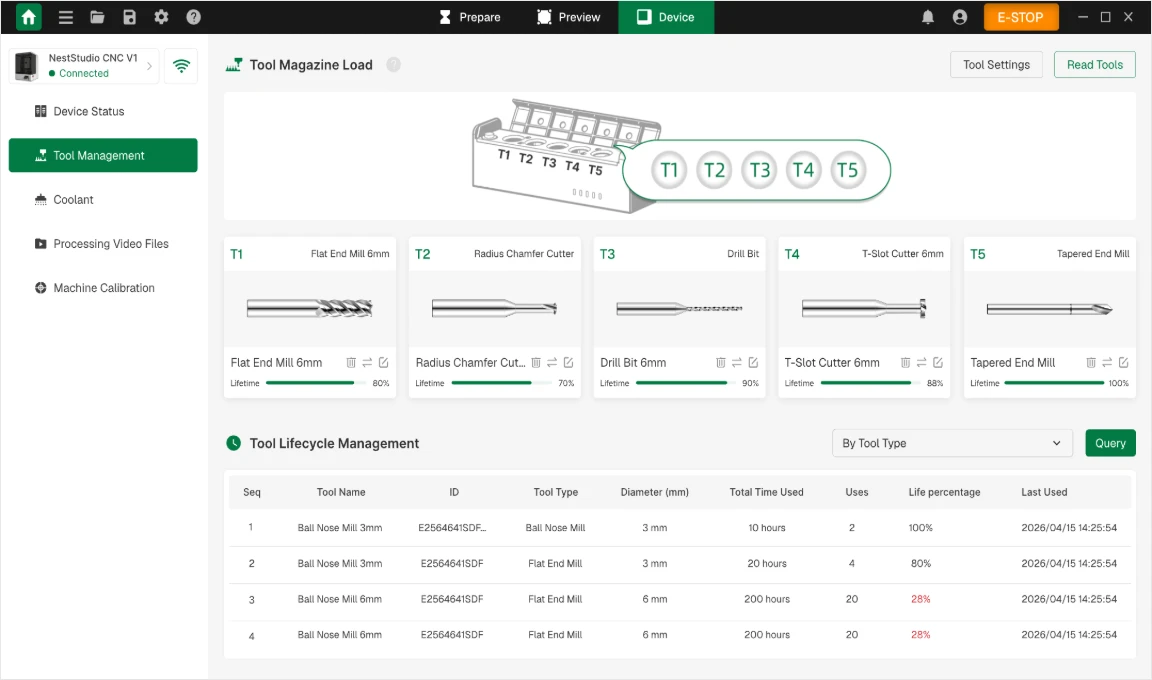The width and height of the screenshot is (1152, 680).
Task: Show help next to Tool Magazine Load
Action: point(394,65)
